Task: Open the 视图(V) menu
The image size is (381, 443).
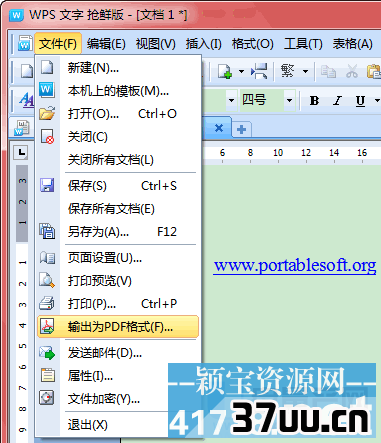Action: pyautogui.click(x=155, y=44)
